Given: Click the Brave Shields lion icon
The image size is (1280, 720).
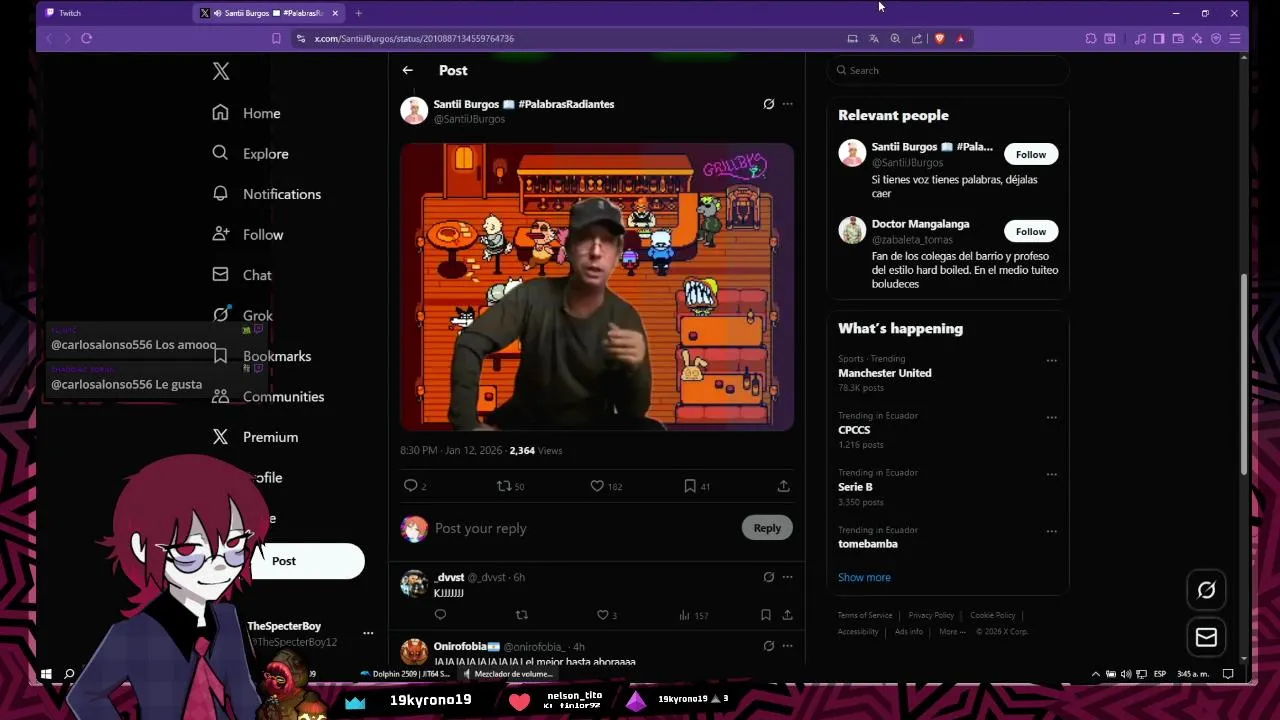Looking at the screenshot, I should [x=939, y=38].
